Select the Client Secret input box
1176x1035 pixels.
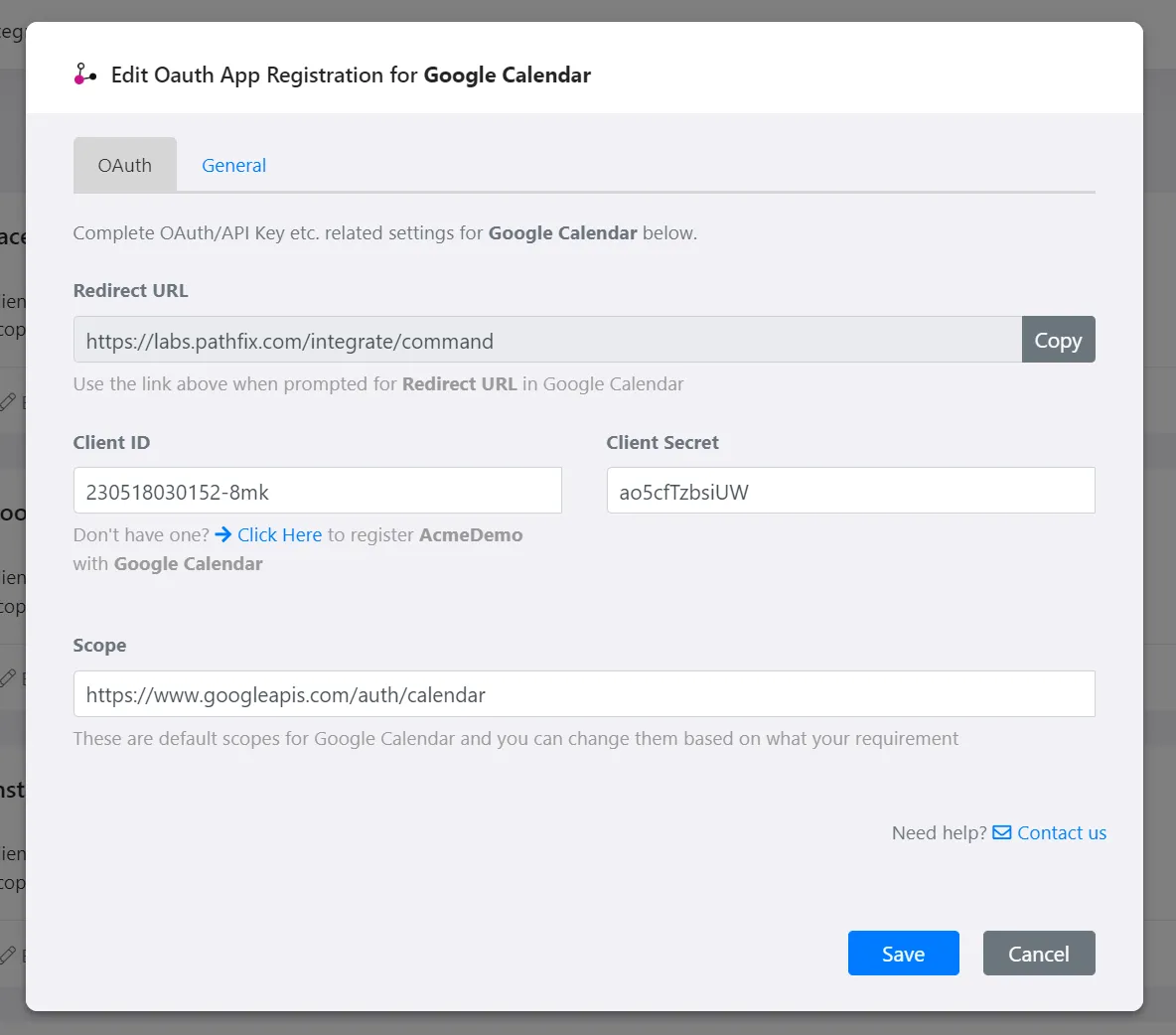(x=850, y=491)
